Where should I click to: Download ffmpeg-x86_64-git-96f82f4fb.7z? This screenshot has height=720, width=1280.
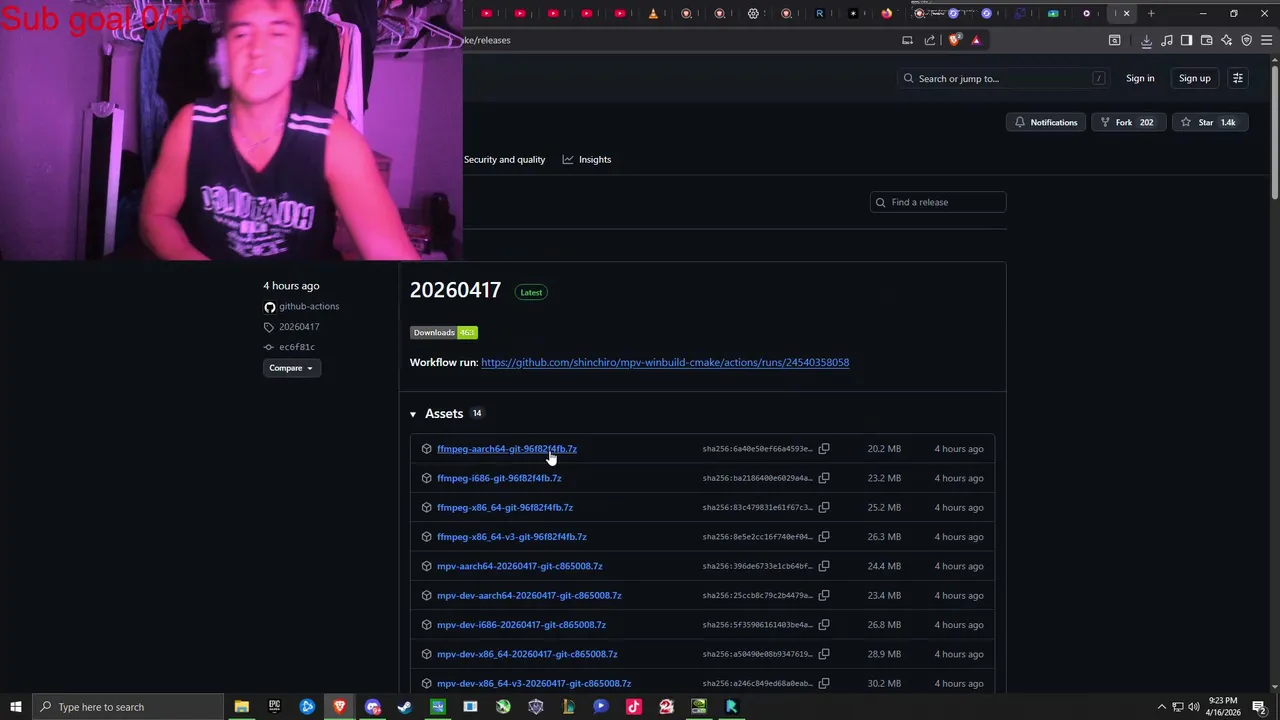click(x=505, y=507)
